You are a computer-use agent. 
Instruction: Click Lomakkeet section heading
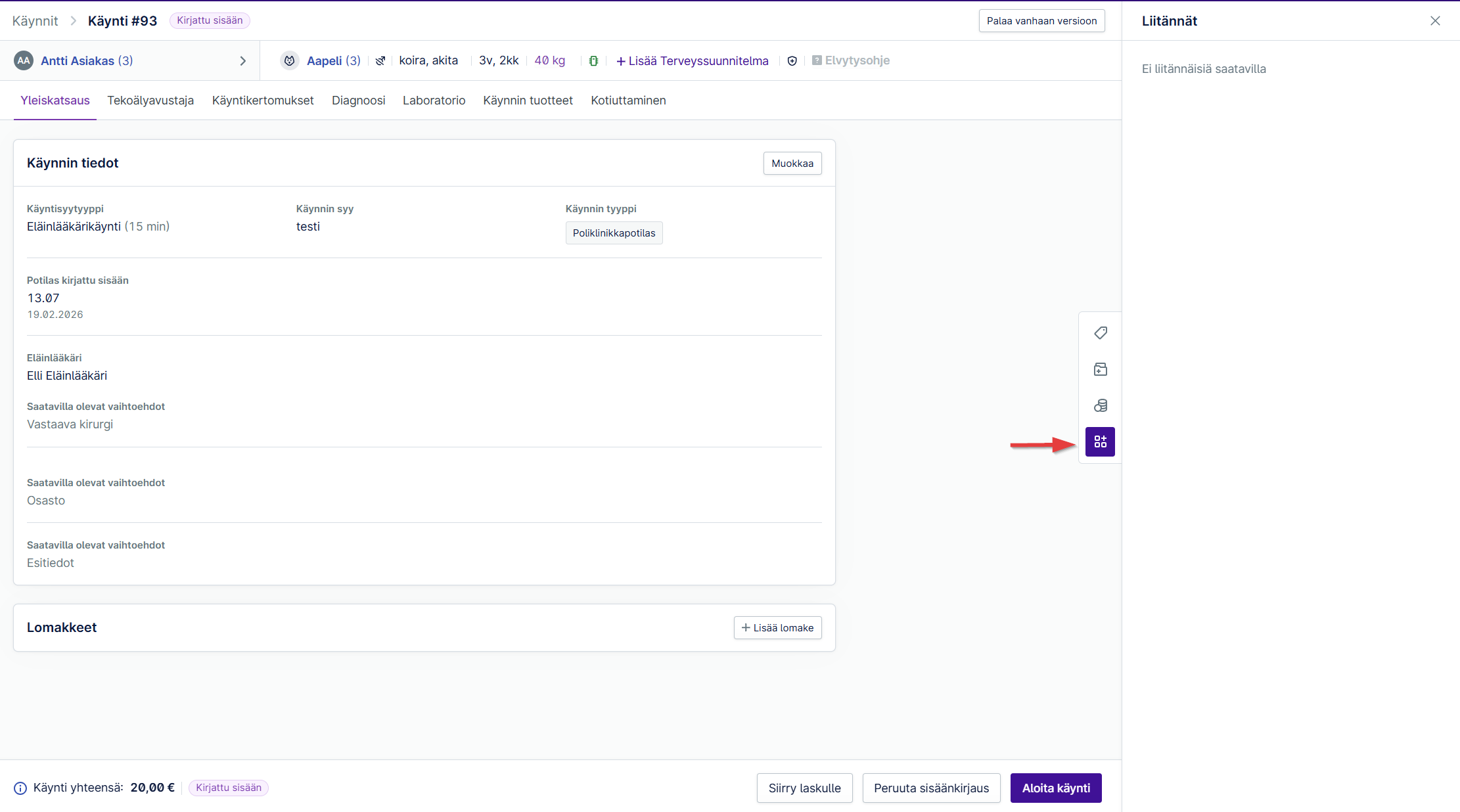[x=62, y=627]
